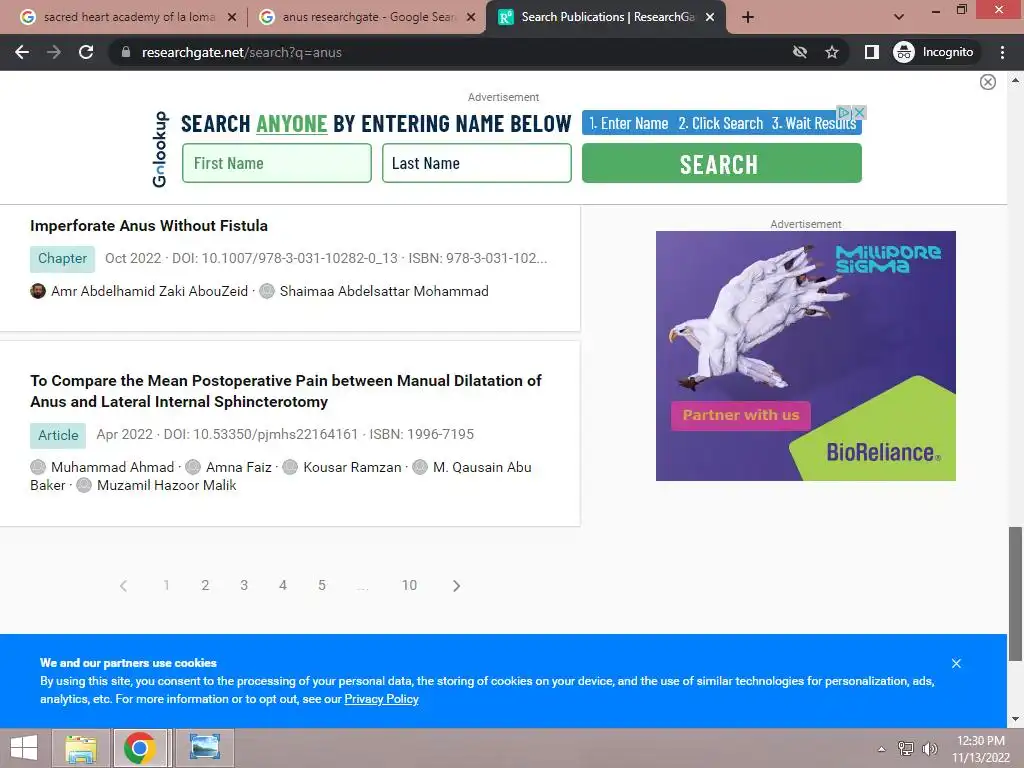Viewport: 1024px width, 768px height.
Task: Jump to results page 10
Action: coord(409,586)
